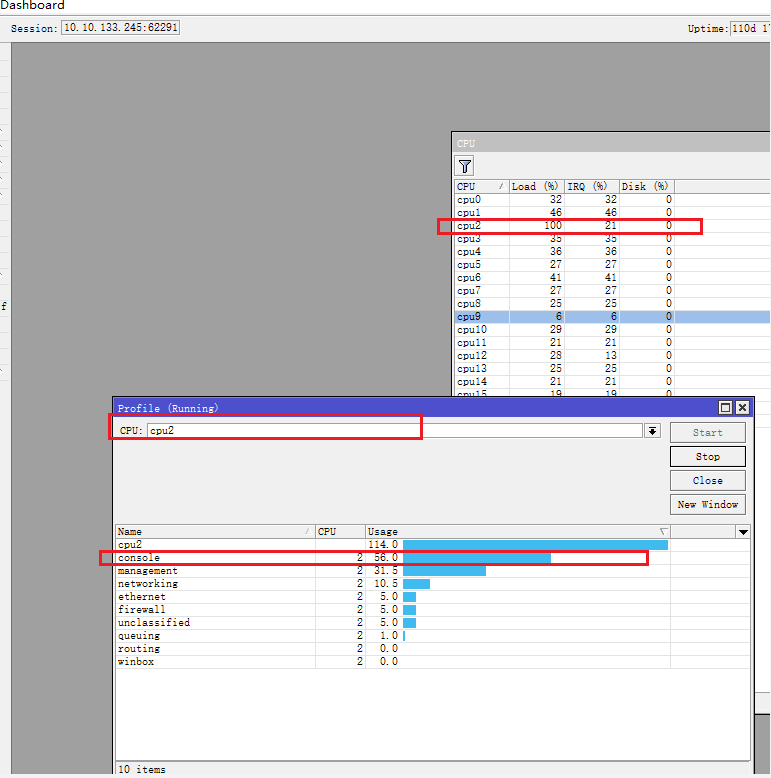Viewport: 771px width, 778px height.
Task: Select the highlighted cpu9 row
Action: pyautogui.click(x=612, y=317)
